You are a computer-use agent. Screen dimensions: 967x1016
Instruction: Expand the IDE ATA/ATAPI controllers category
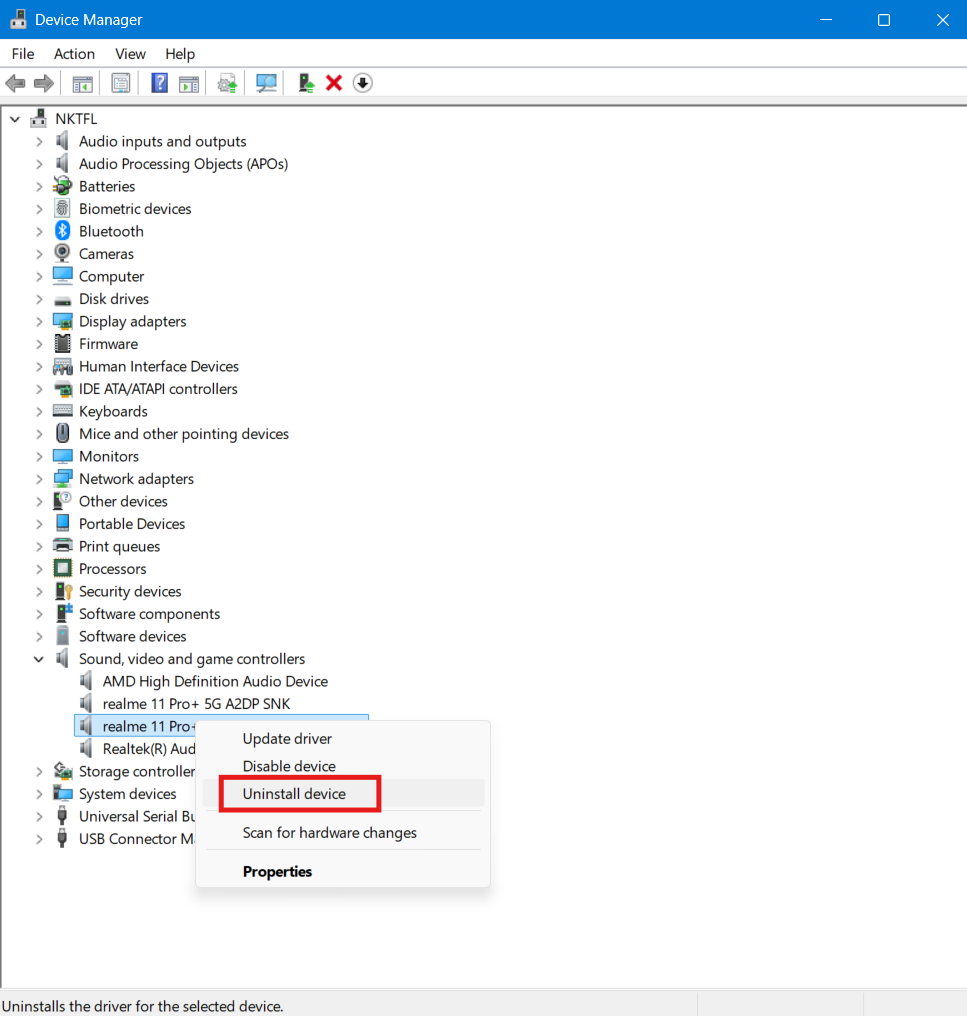pyautogui.click(x=39, y=389)
